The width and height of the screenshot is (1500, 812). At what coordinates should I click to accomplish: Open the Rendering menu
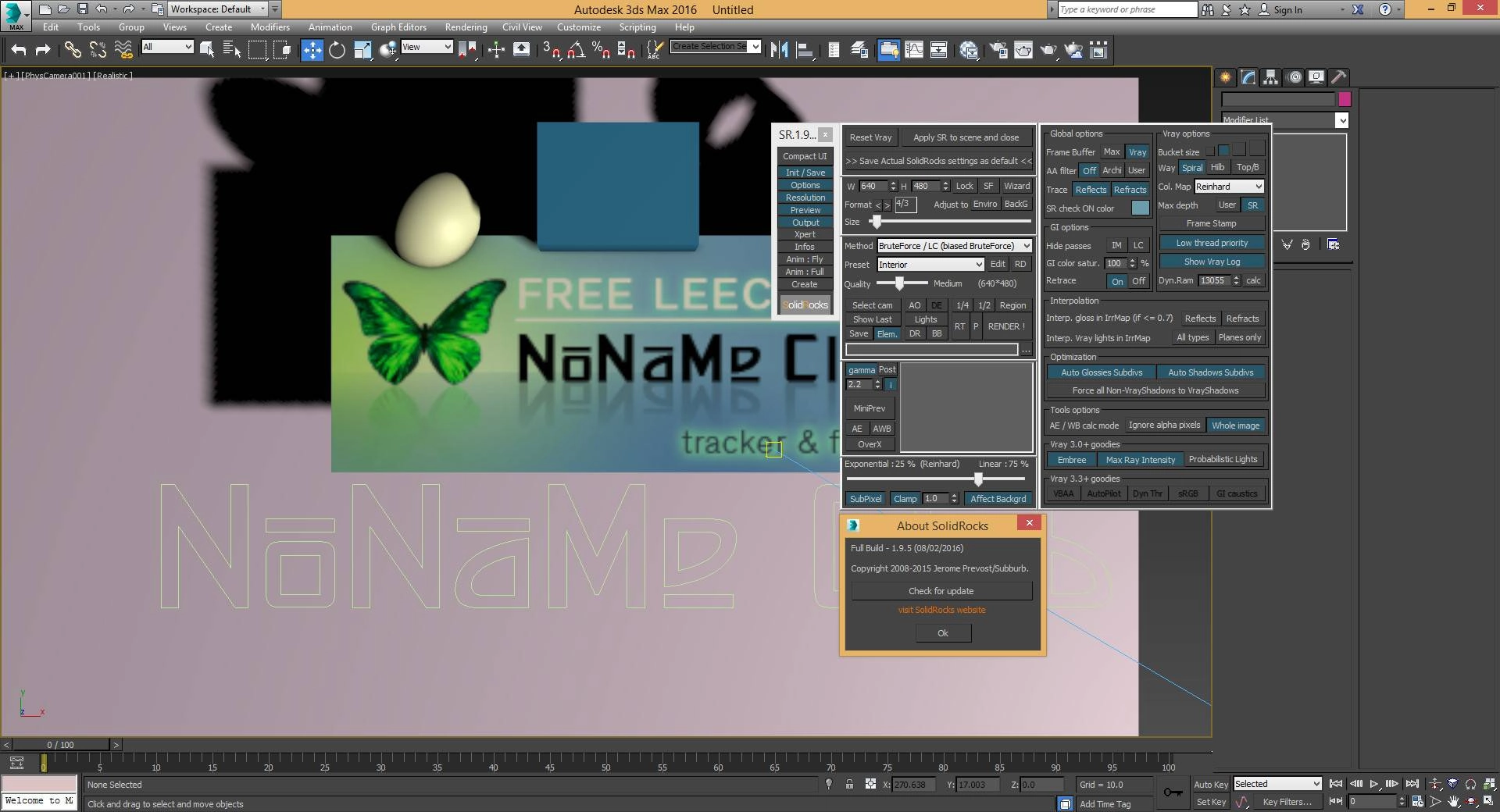click(466, 27)
